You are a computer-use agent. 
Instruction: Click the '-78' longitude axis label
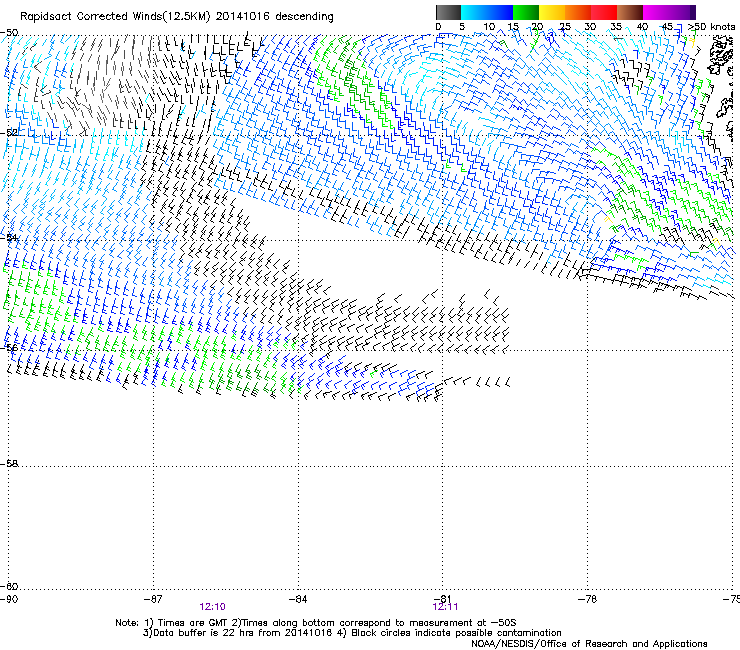click(x=588, y=599)
